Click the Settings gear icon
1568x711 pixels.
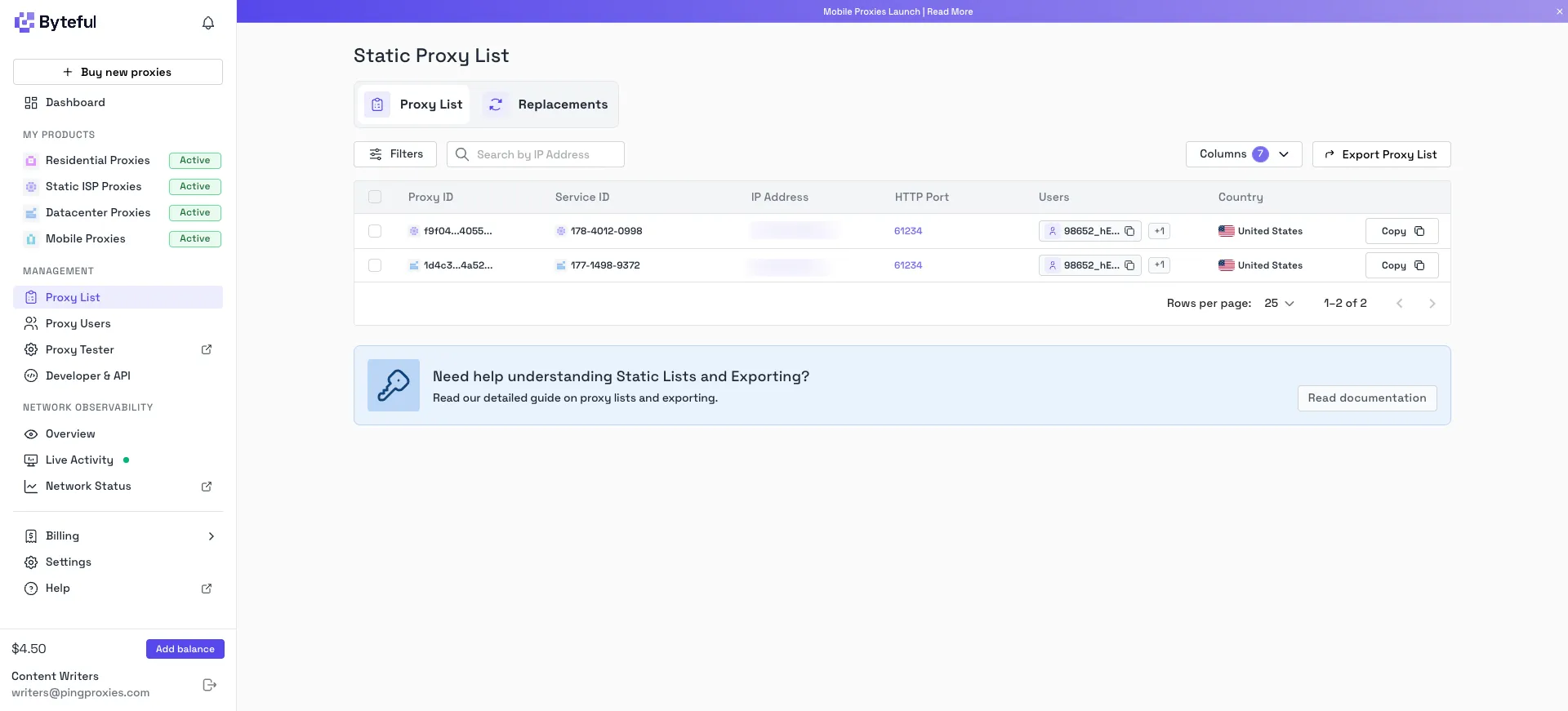pyautogui.click(x=31, y=562)
